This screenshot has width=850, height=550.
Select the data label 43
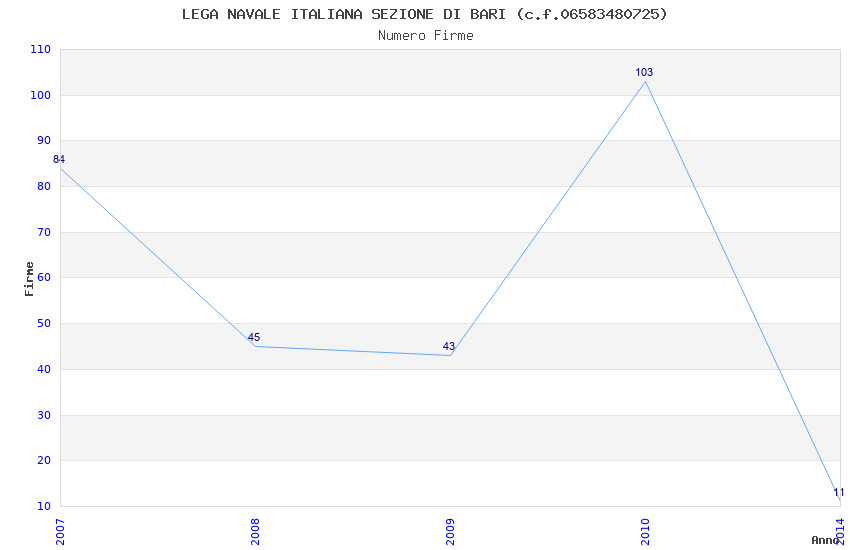click(449, 346)
